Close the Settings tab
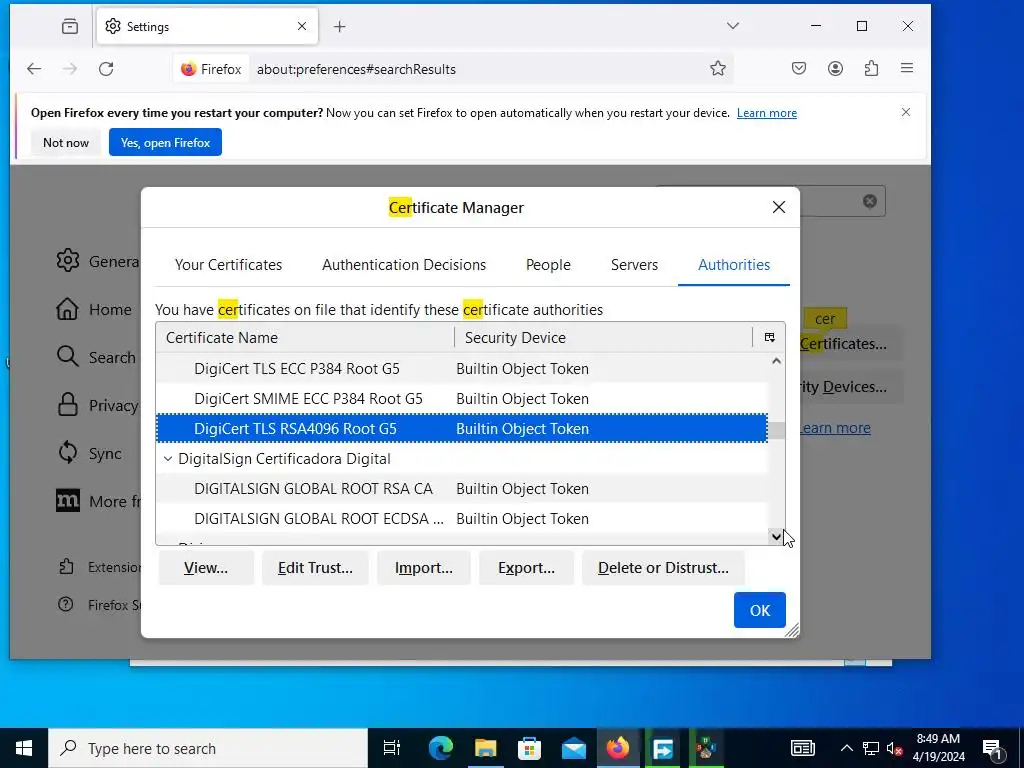The height and width of the screenshot is (768, 1024). 302,26
